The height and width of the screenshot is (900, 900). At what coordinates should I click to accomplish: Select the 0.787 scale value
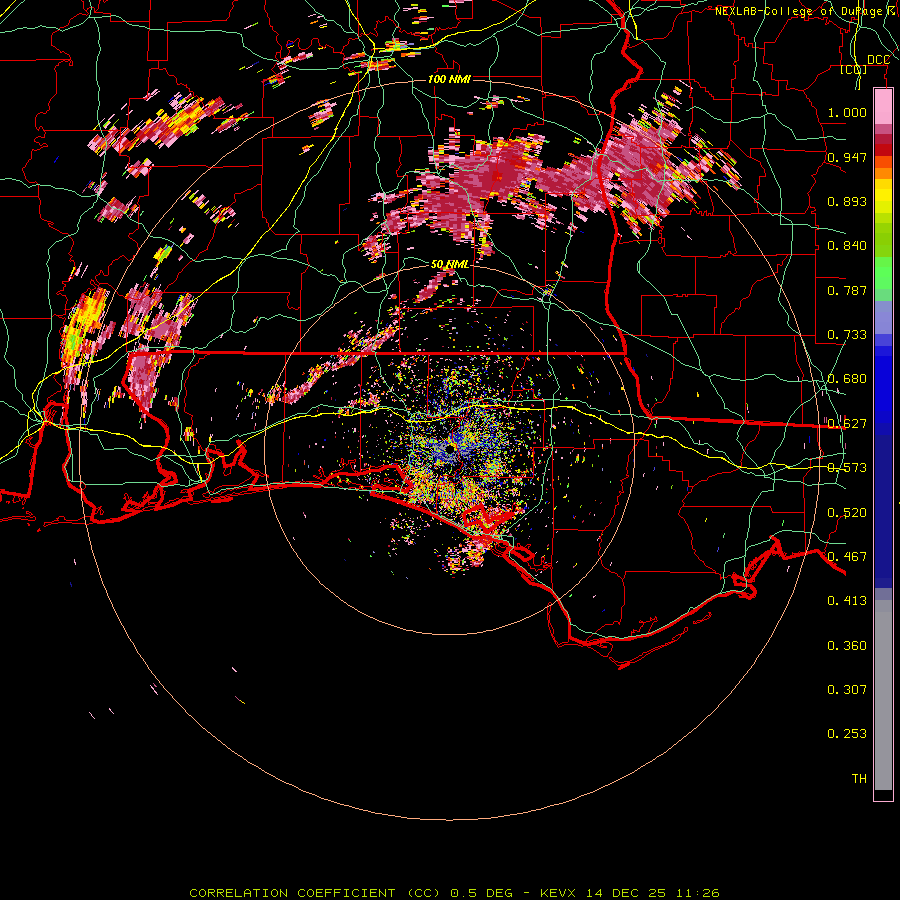[x=847, y=290]
